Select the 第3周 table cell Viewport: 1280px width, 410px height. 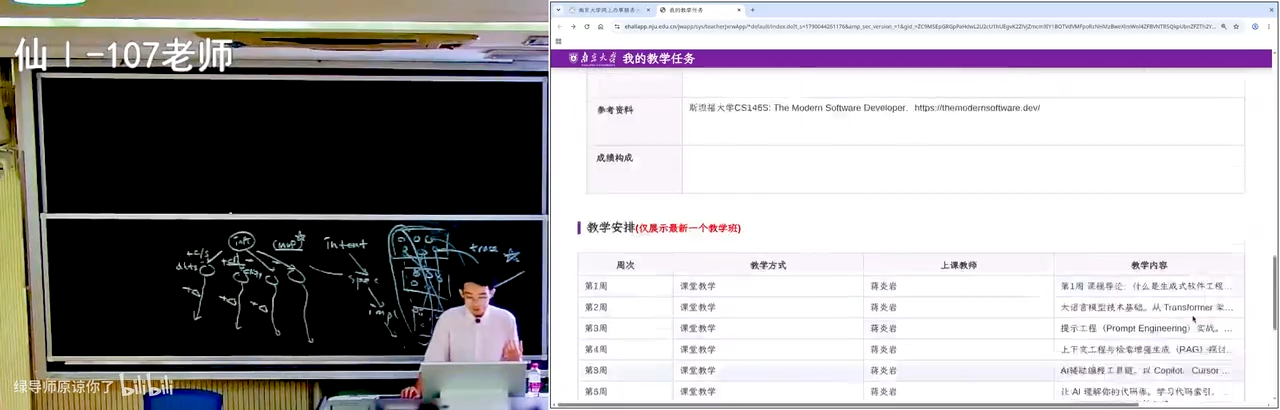click(626, 328)
